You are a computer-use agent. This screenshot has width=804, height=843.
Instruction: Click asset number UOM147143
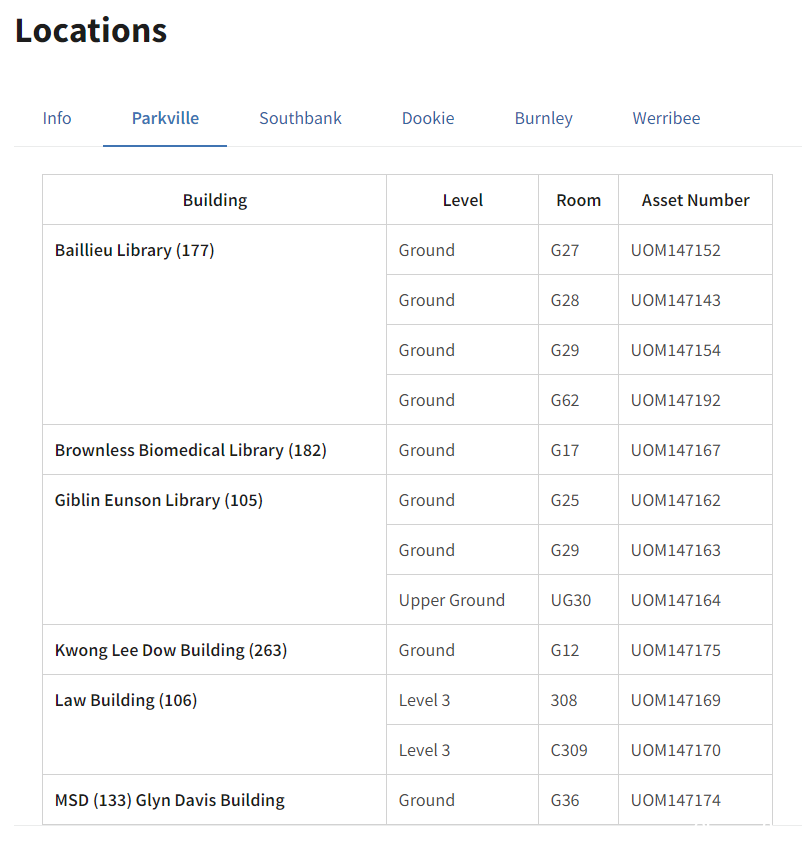coord(695,300)
